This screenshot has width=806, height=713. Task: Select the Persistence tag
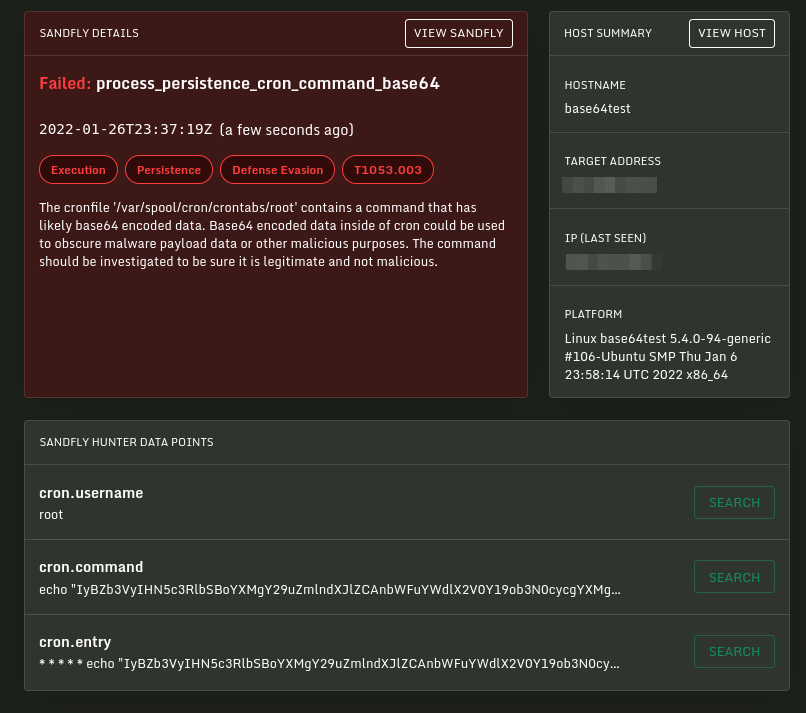169,170
